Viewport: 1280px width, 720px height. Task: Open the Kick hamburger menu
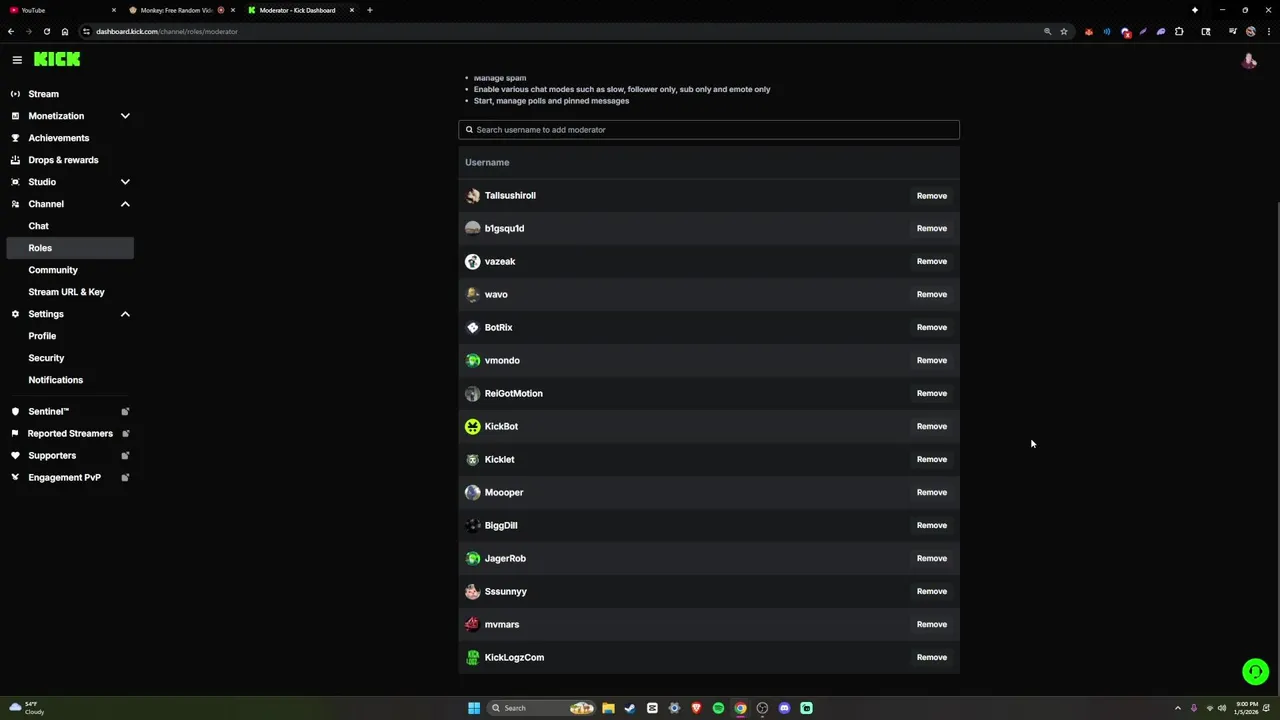[x=17, y=60]
